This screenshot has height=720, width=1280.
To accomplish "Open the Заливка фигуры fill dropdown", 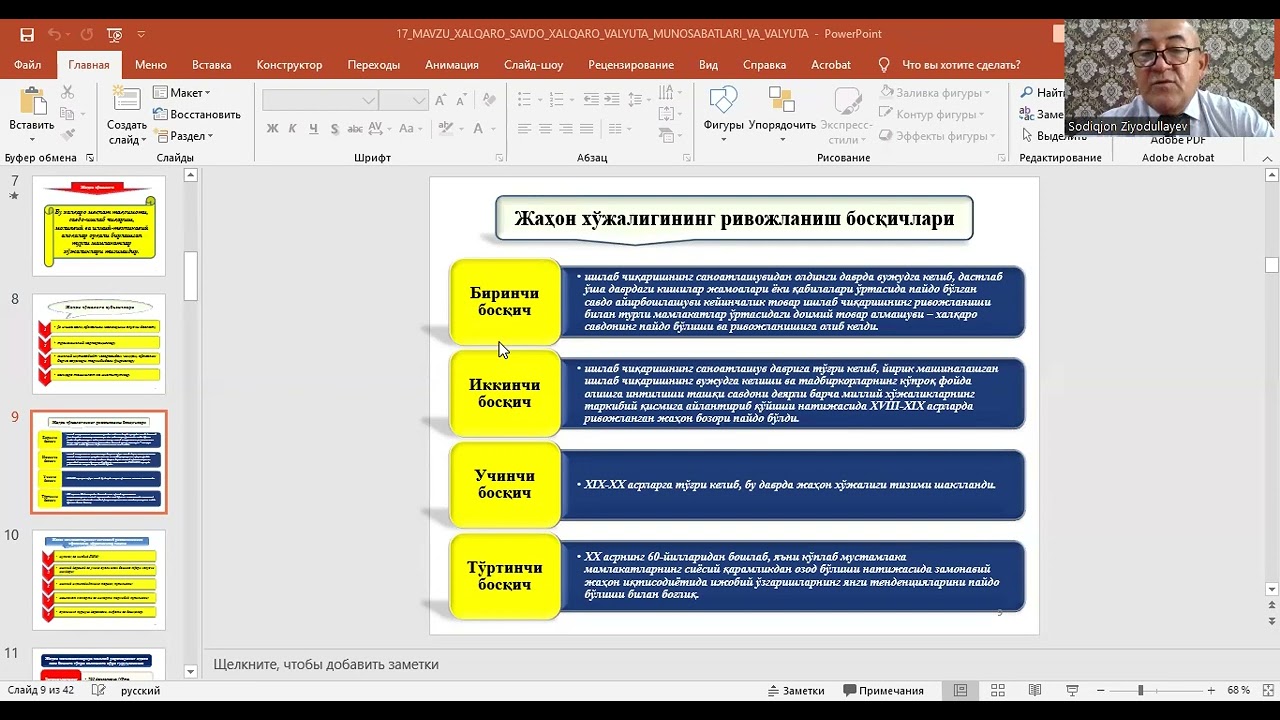I will coord(935,93).
